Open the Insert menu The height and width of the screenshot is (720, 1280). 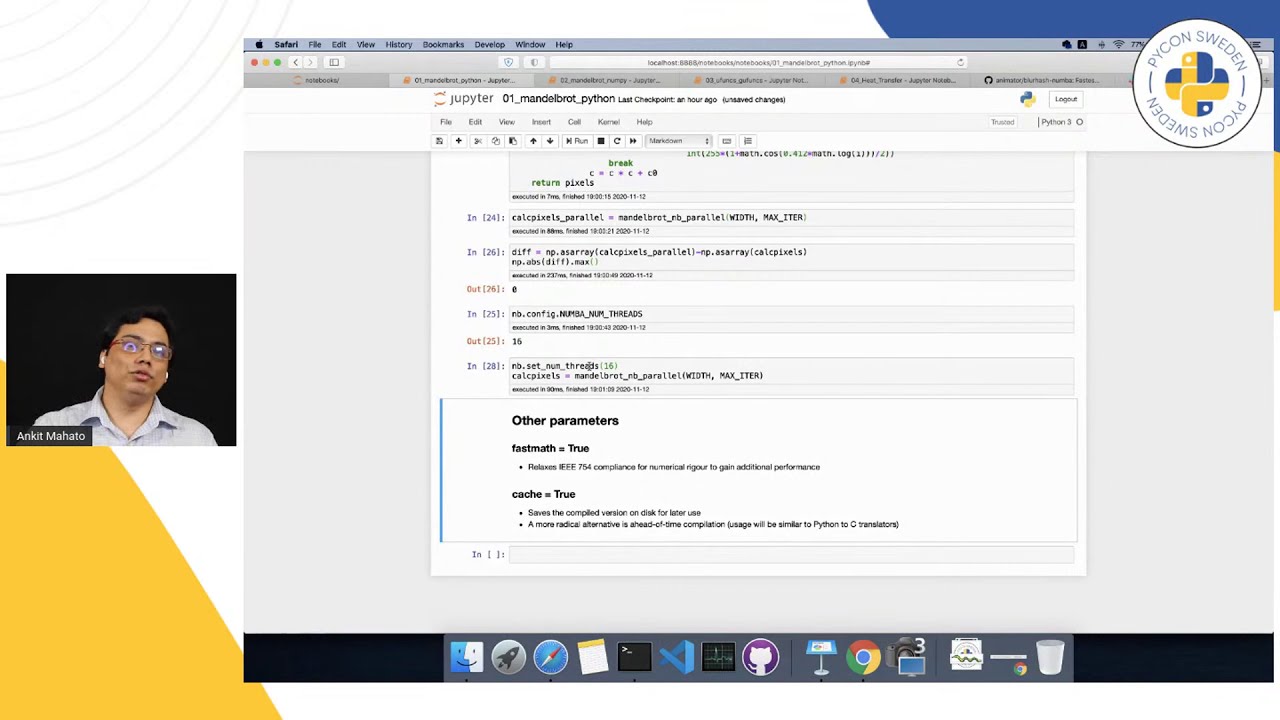click(x=541, y=122)
